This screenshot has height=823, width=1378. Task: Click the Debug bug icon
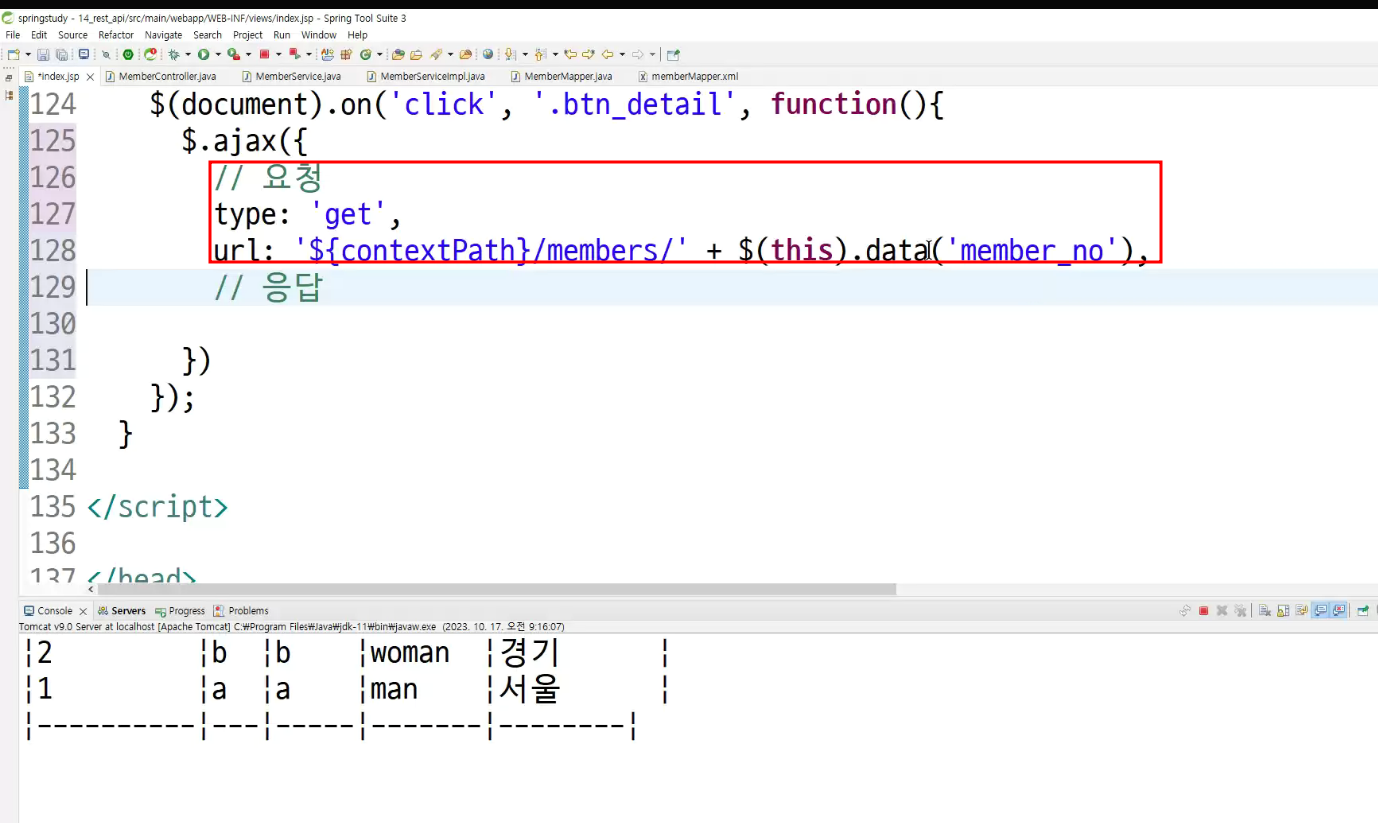tap(174, 54)
